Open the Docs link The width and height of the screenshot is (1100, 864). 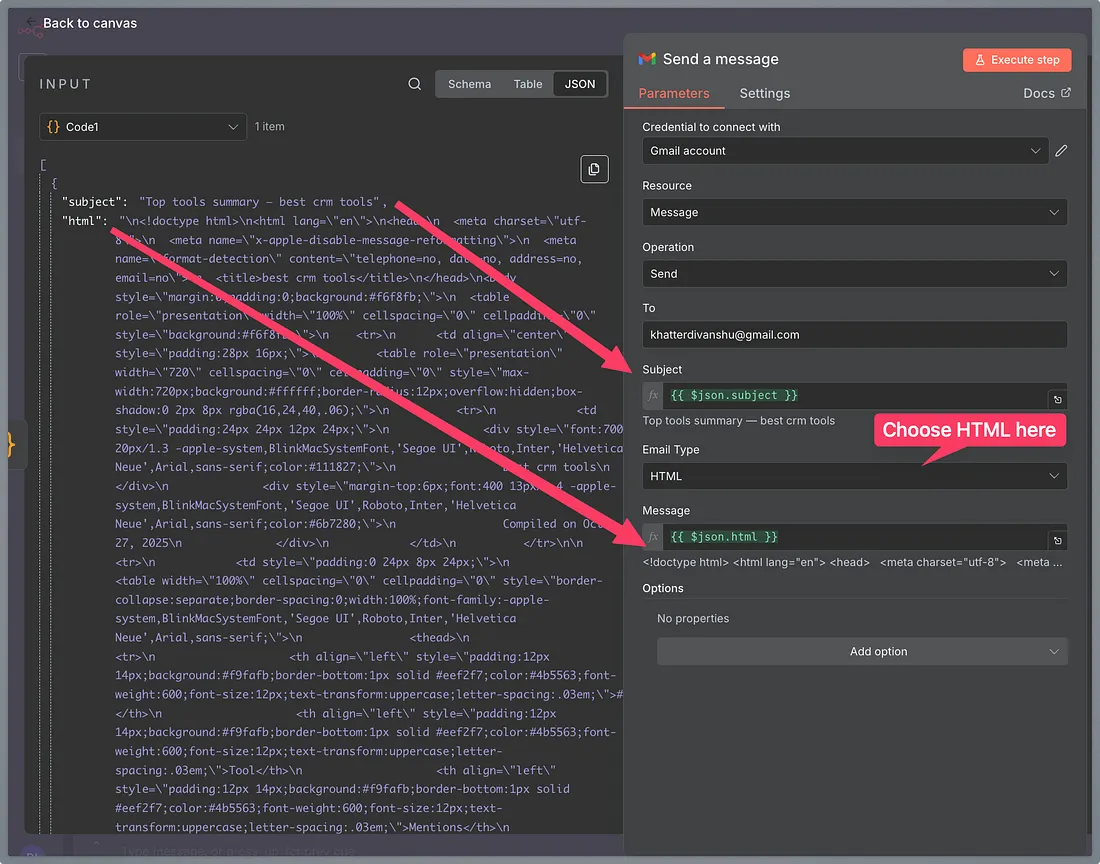click(x=1046, y=93)
